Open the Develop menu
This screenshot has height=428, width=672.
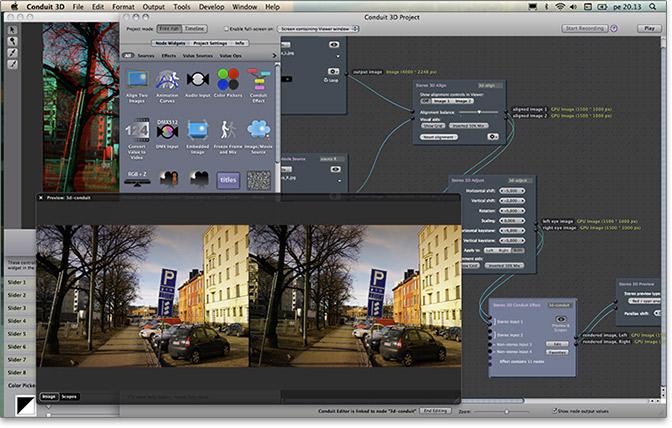click(x=211, y=7)
